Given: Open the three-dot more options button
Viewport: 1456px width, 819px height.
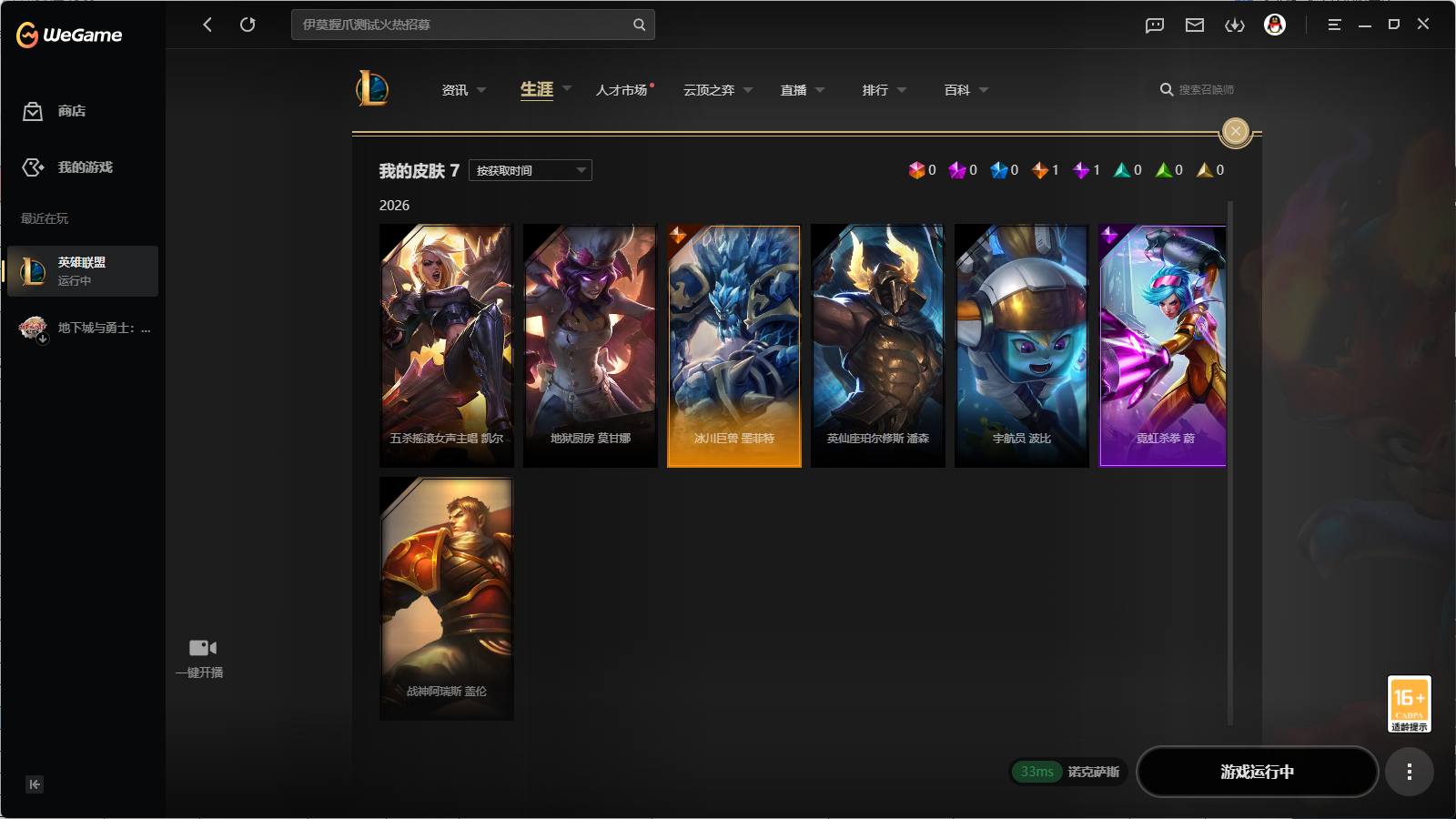Looking at the screenshot, I should (x=1410, y=772).
